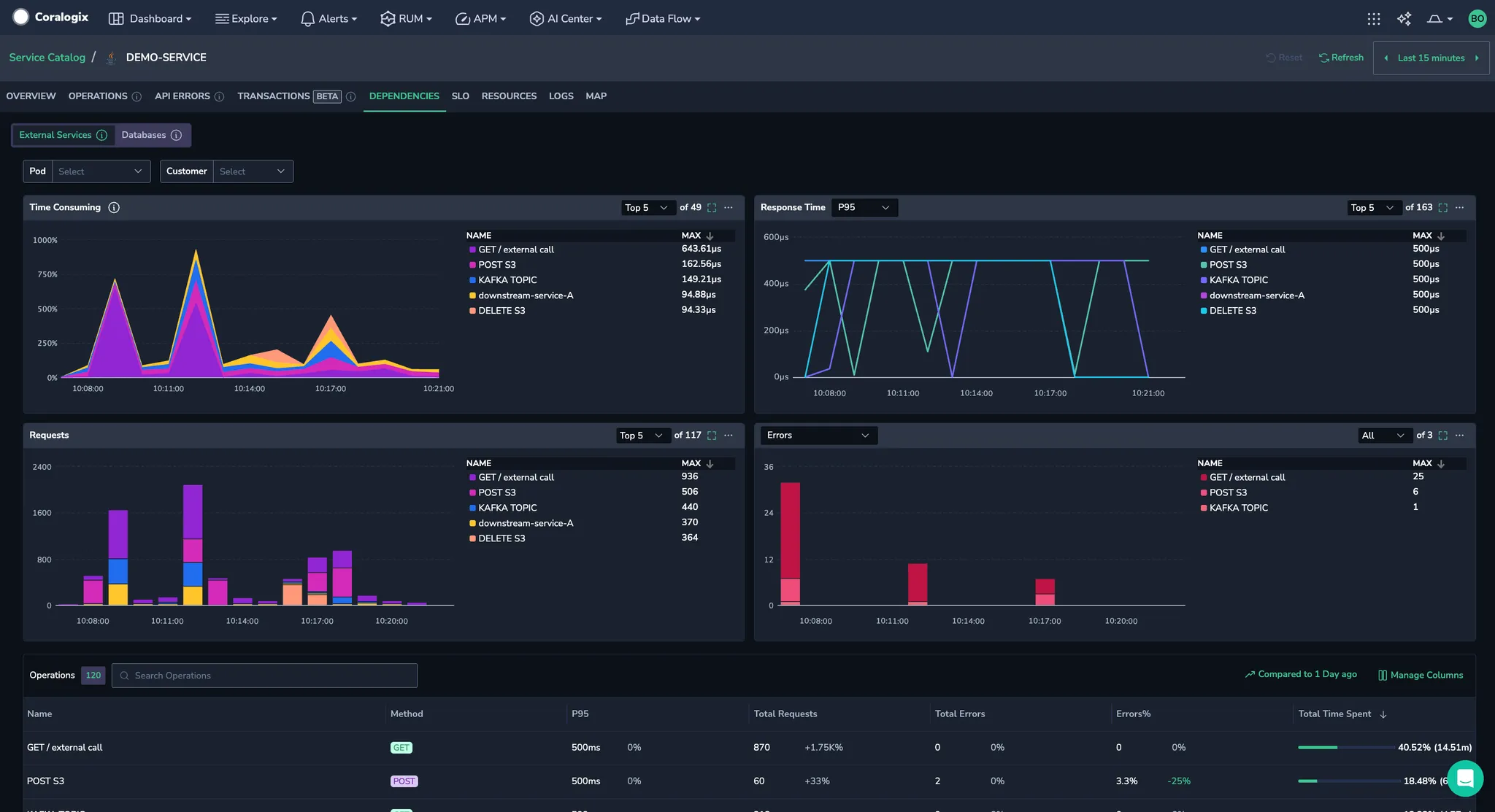The width and height of the screenshot is (1495, 812).
Task: Open Requests panel more options menu
Action: 728,436
